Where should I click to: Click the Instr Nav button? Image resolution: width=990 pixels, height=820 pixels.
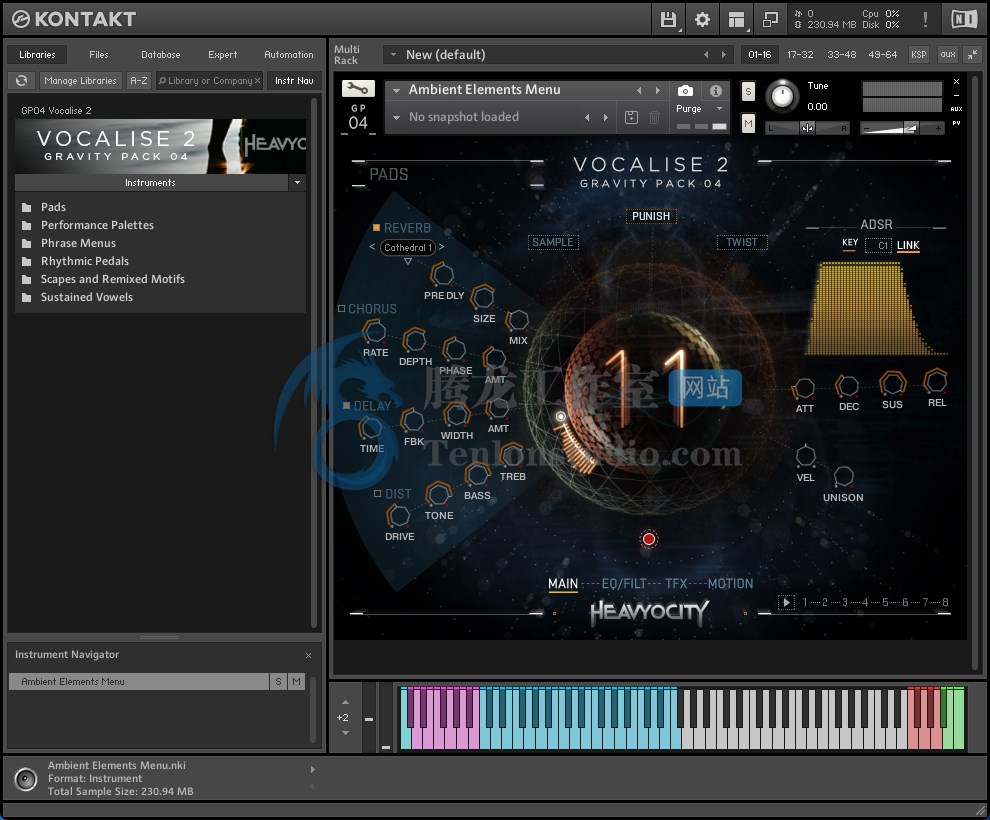(294, 81)
